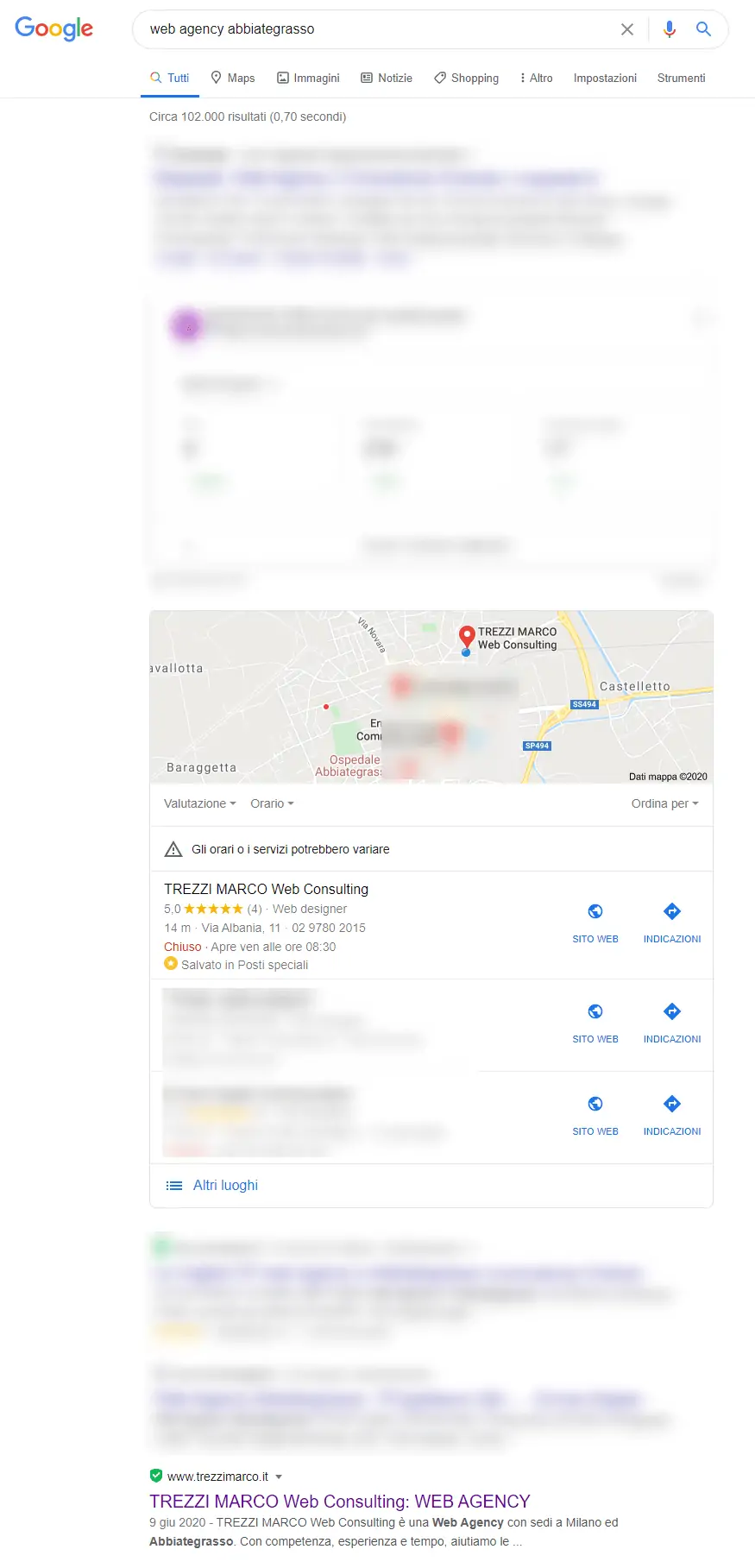Click the Google logo

(x=53, y=28)
